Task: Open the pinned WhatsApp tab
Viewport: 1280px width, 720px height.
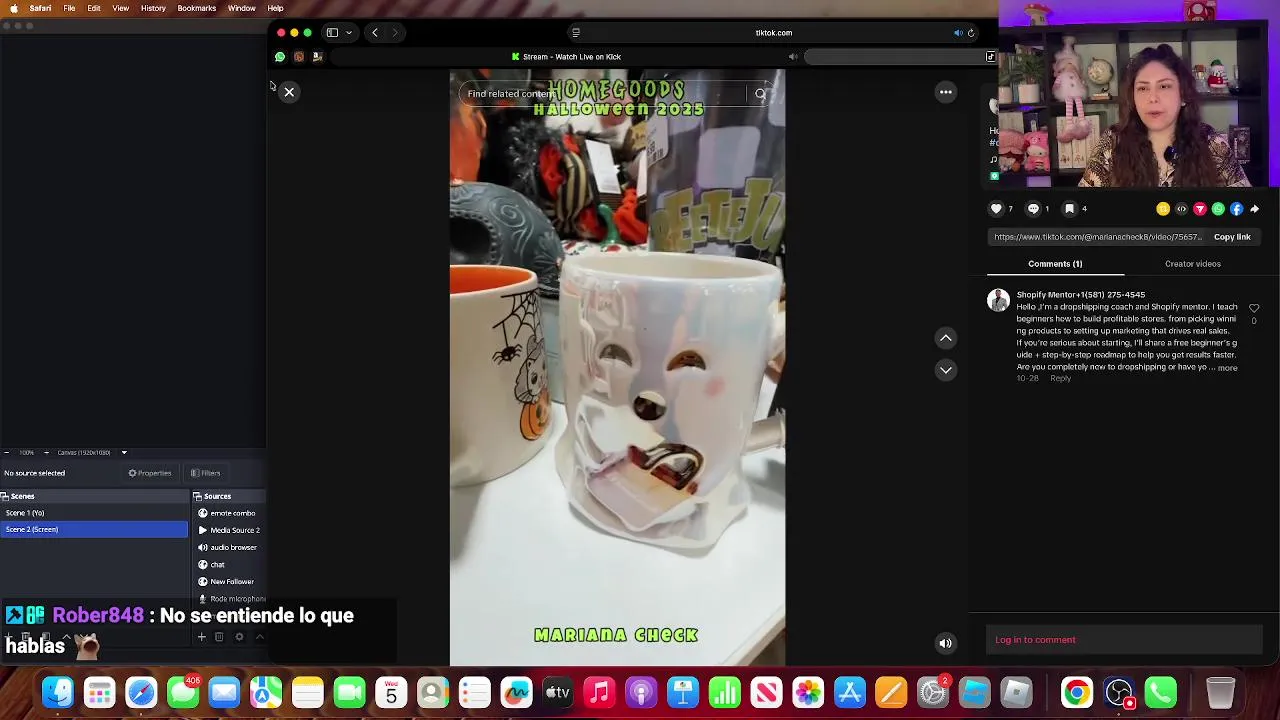Action: [x=280, y=57]
